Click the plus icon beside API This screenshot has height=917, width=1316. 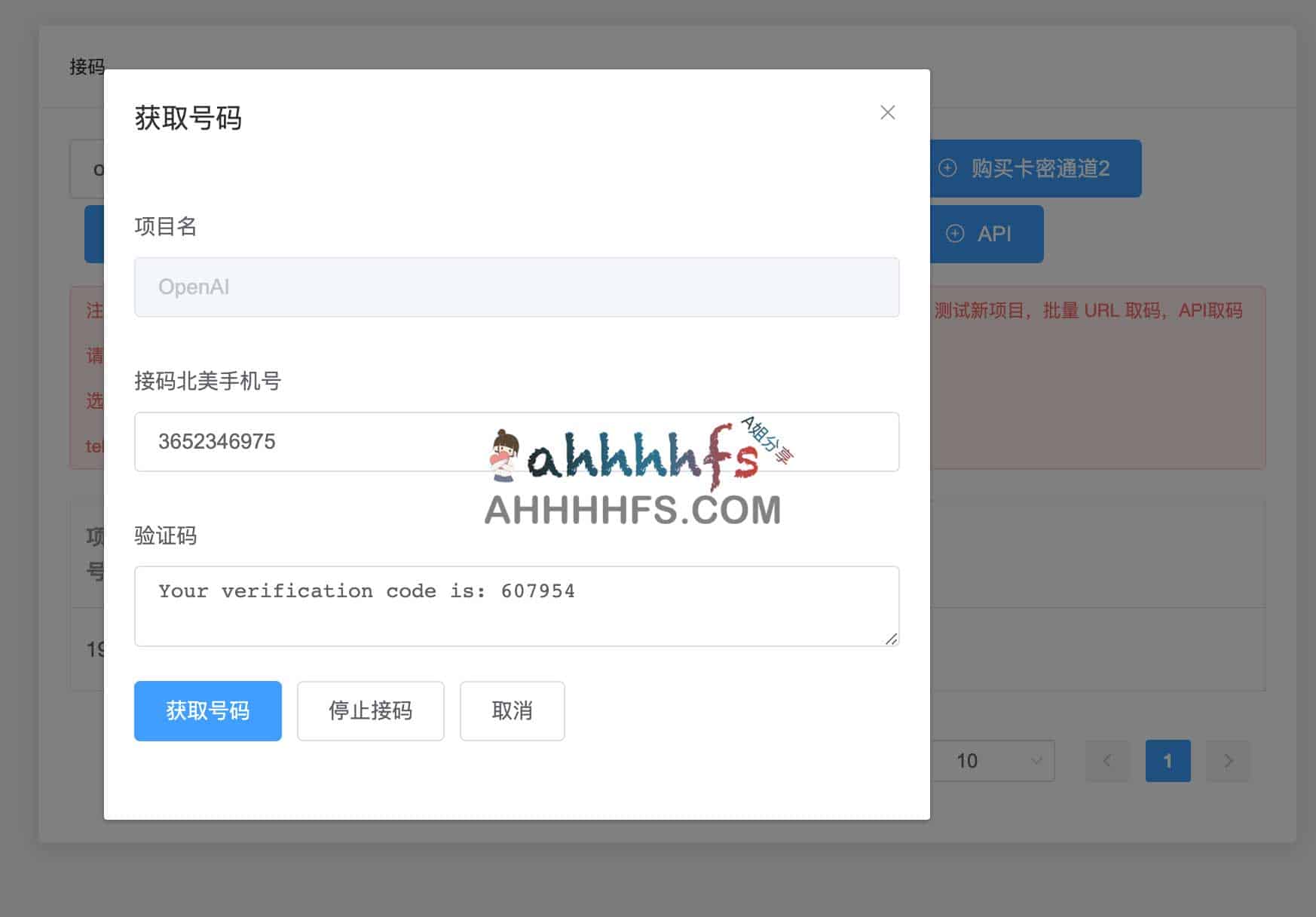coord(955,234)
